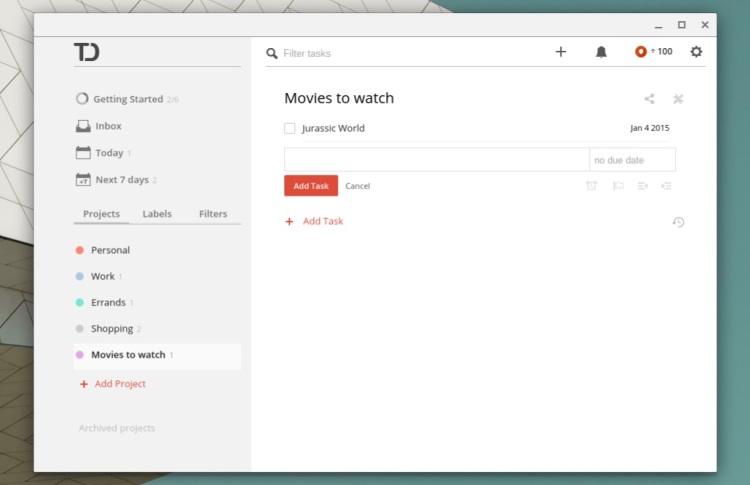Focus the new task name field

(x=437, y=159)
